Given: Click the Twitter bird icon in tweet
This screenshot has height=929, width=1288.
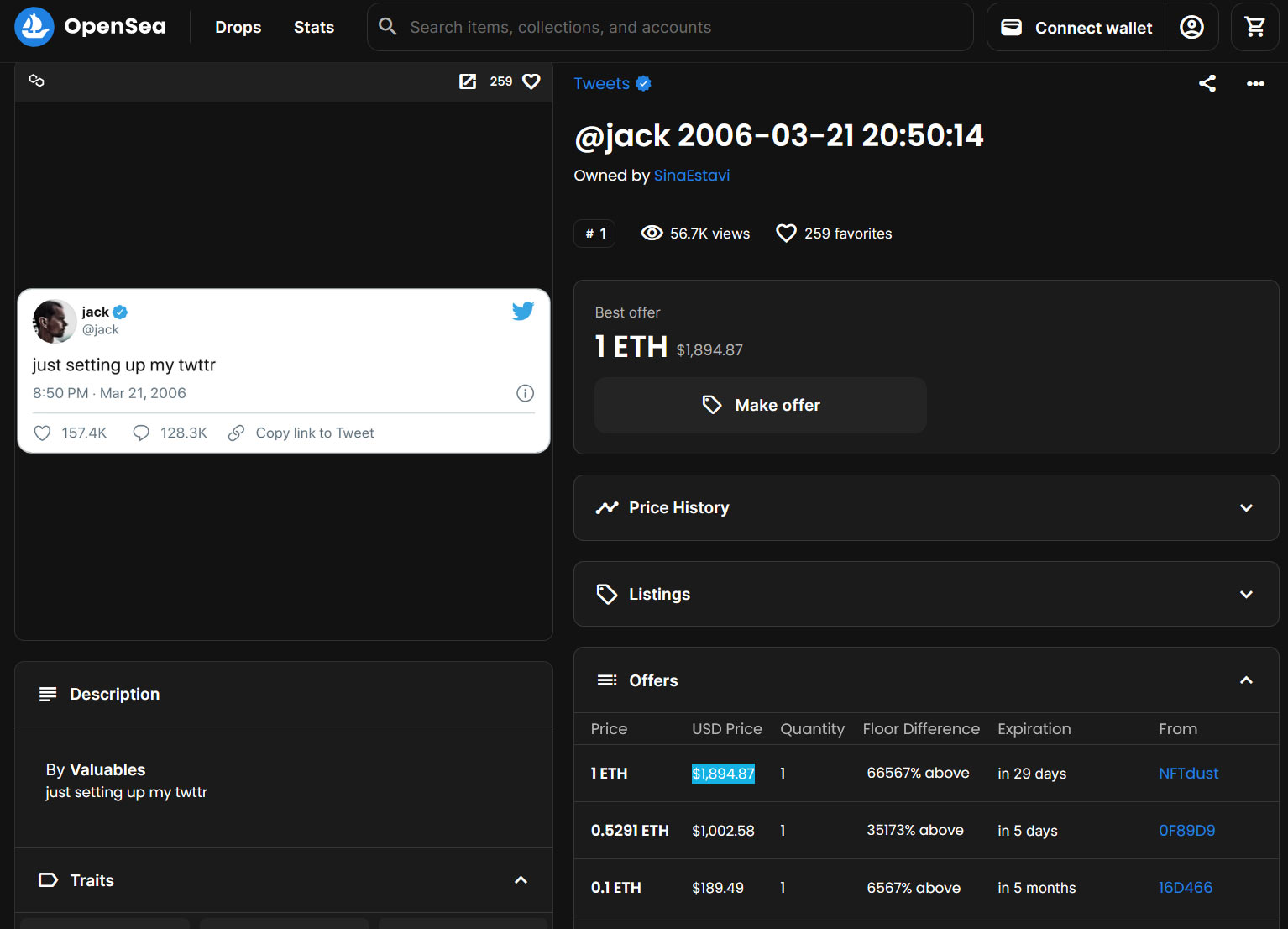Looking at the screenshot, I should [523, 311].
